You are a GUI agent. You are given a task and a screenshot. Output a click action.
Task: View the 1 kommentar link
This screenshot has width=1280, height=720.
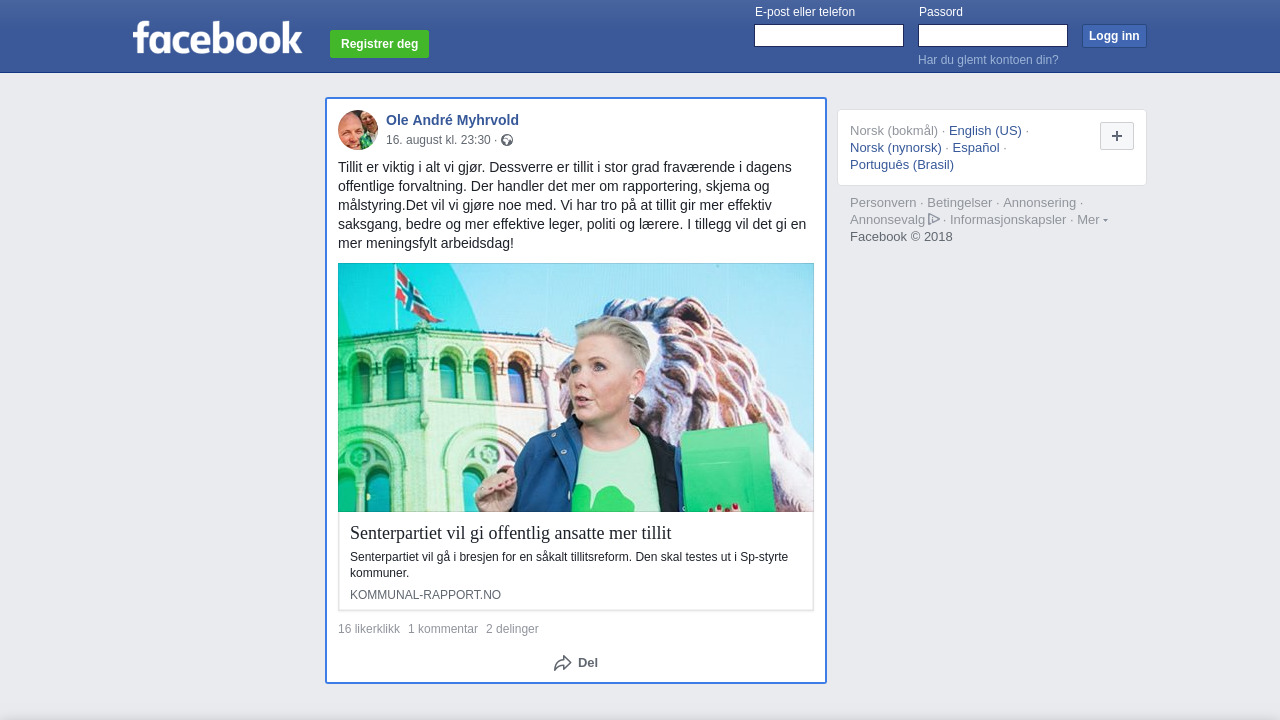coord(443,629)
